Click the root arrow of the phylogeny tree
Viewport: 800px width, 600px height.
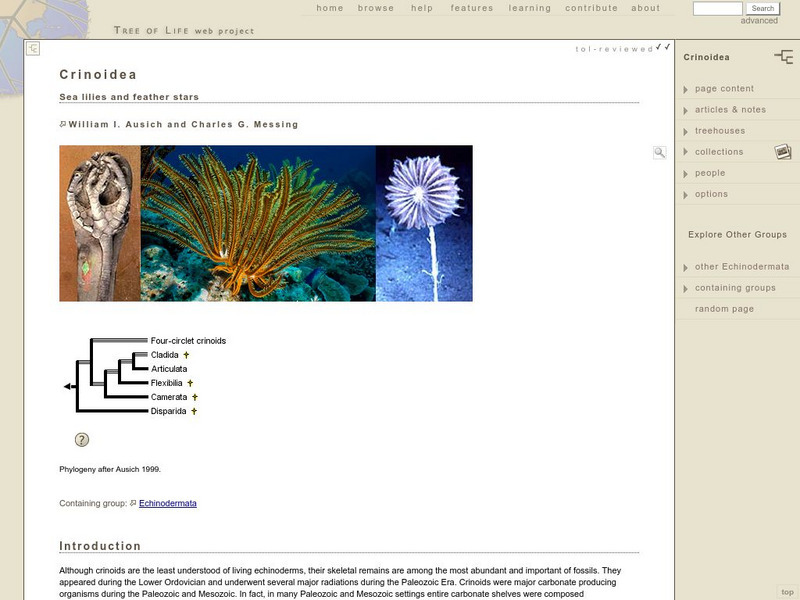(x=67, y=387)
